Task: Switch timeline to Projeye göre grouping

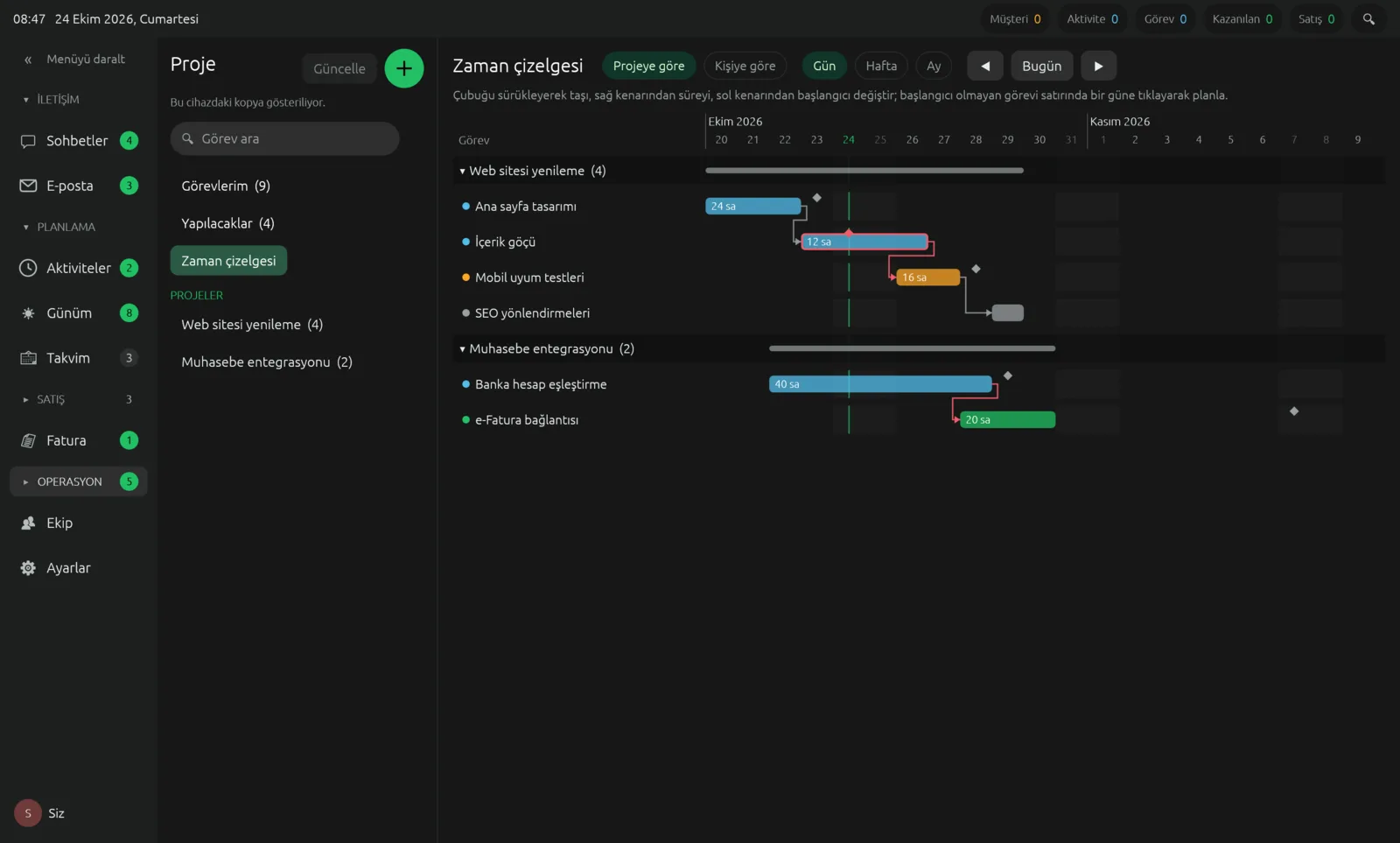Action: coord(648,66)
